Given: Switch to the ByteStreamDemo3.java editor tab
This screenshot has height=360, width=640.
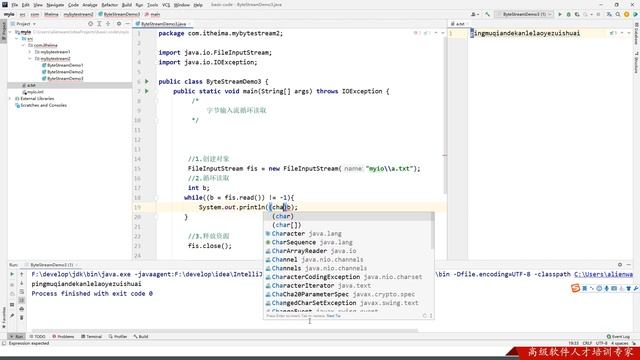Looking at the screenshot, I should [161, 24].
